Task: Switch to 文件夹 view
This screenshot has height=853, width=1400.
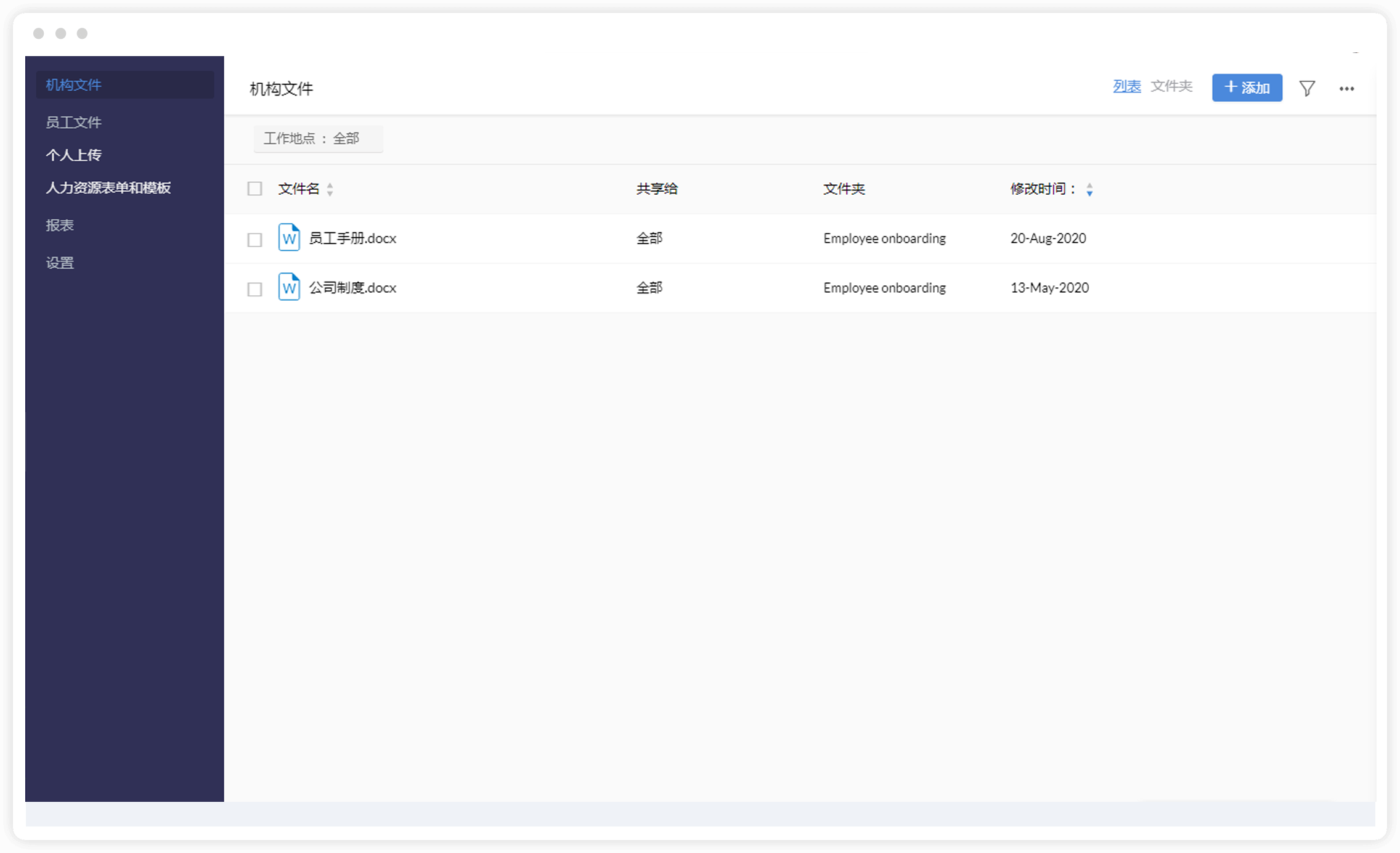Action: point(1171,86)
